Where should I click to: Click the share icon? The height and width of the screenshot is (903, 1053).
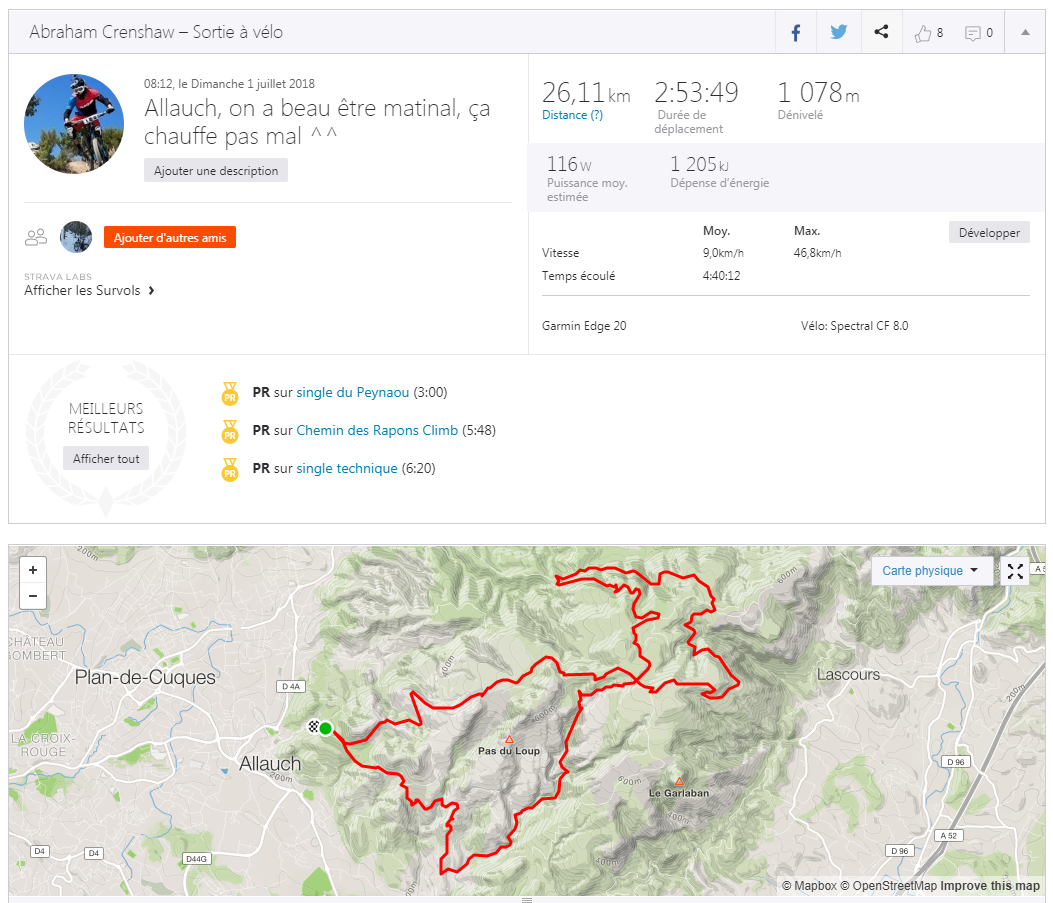click(881, 33)
